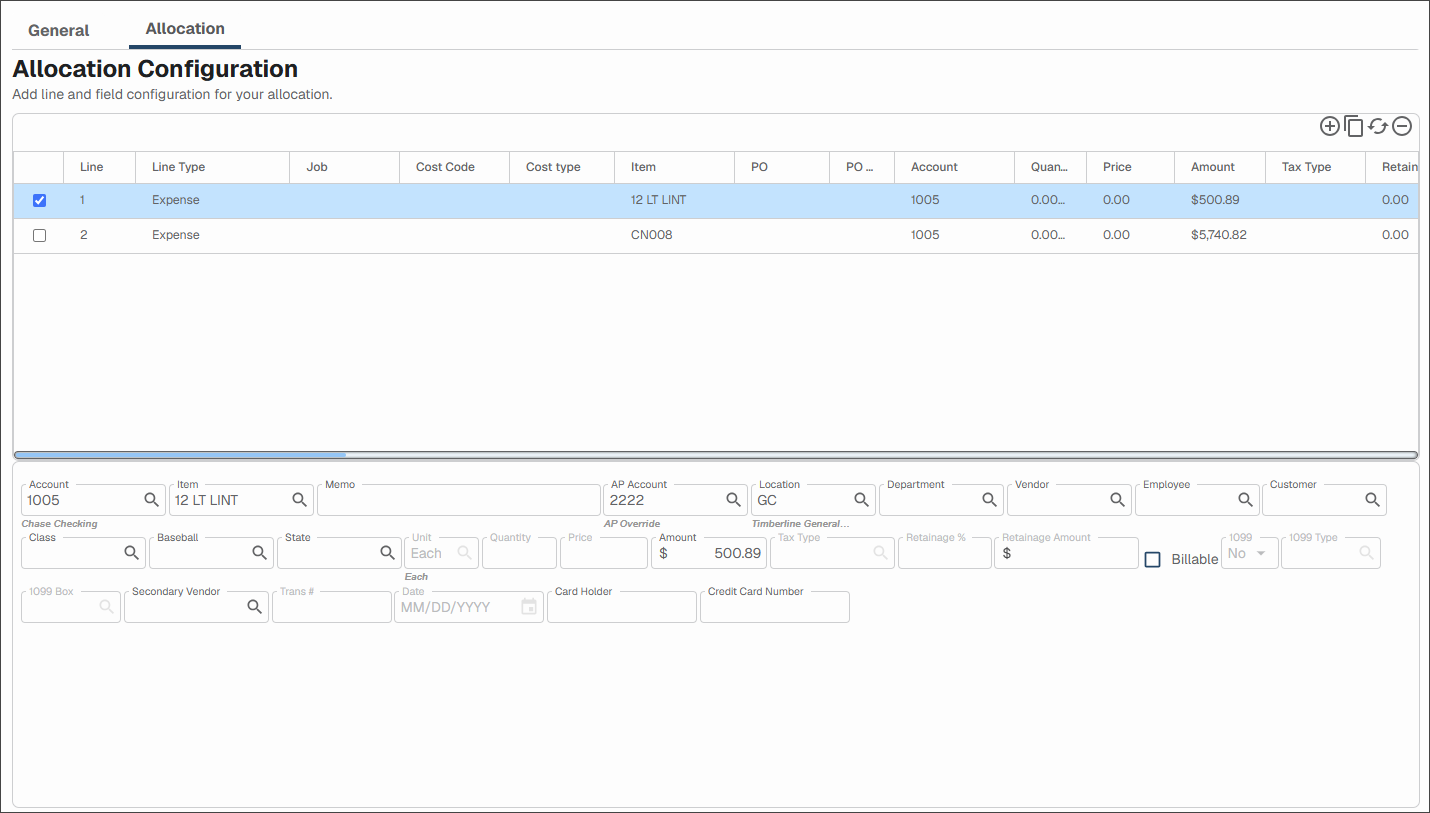
Task: Open Employee lookup magnifier
Action: pyautogui.click(x=1245, y=499)
